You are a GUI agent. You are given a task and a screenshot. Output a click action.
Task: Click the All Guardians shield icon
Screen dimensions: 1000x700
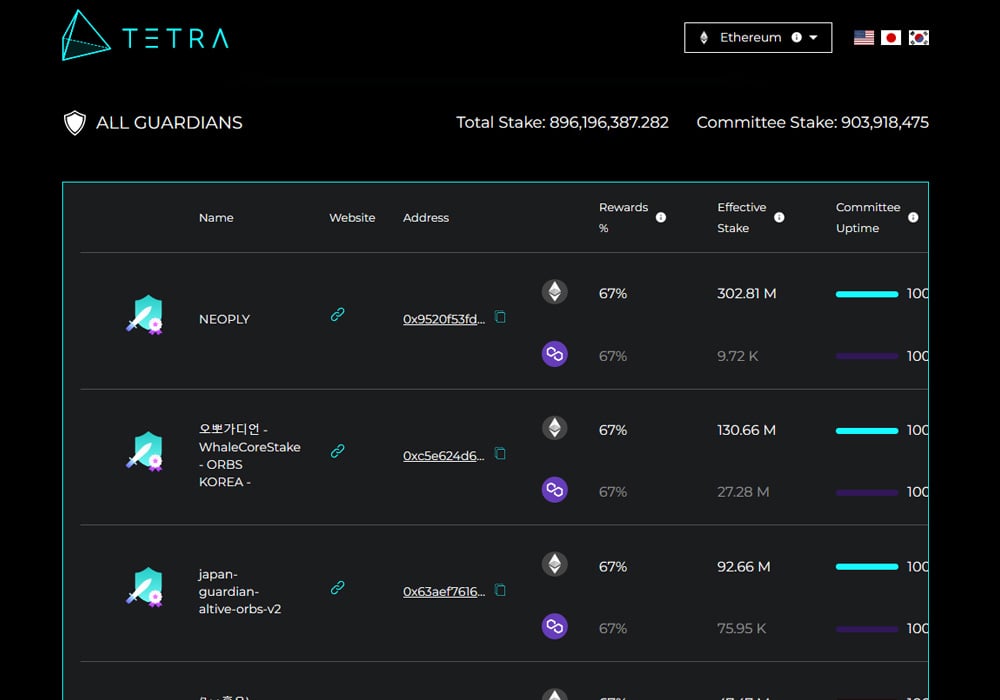click(x=75, y=122)
